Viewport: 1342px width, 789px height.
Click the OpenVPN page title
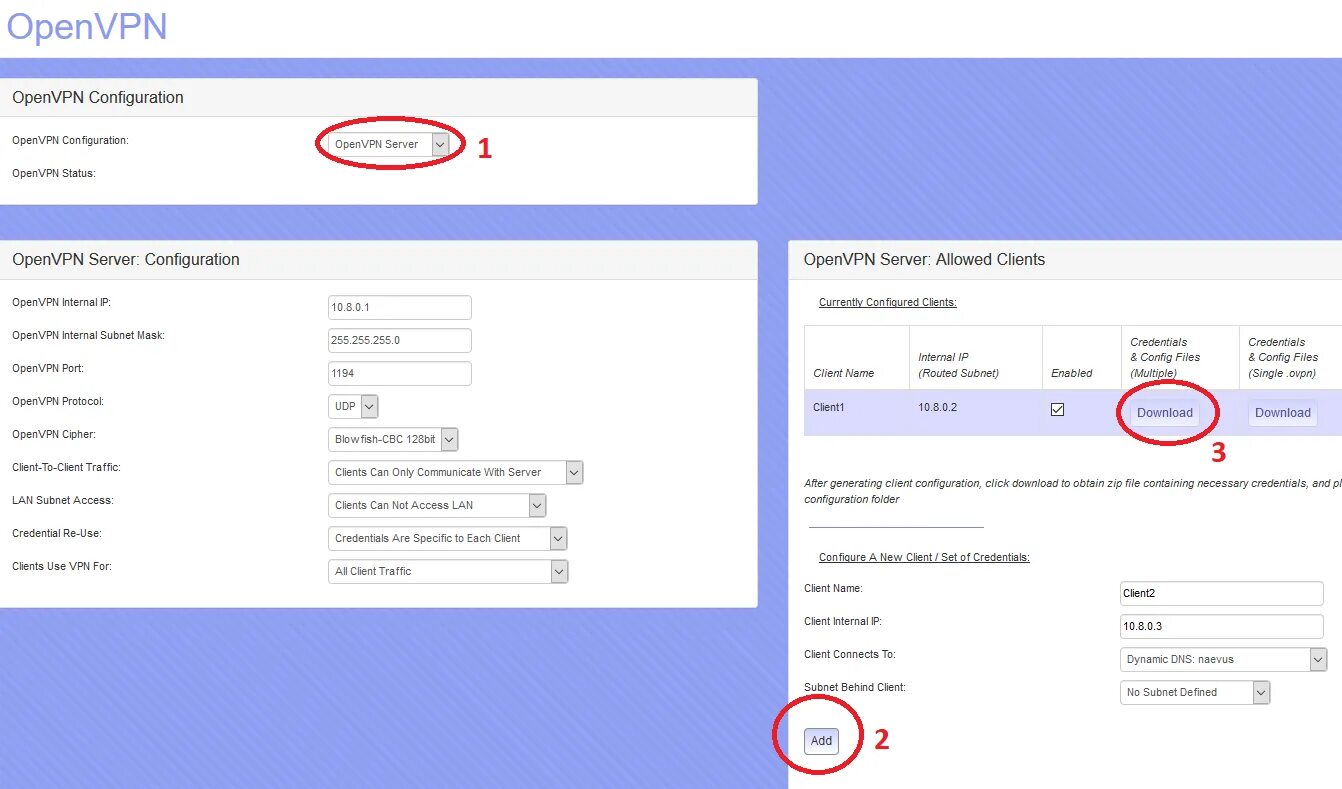[x=87, y=26]
